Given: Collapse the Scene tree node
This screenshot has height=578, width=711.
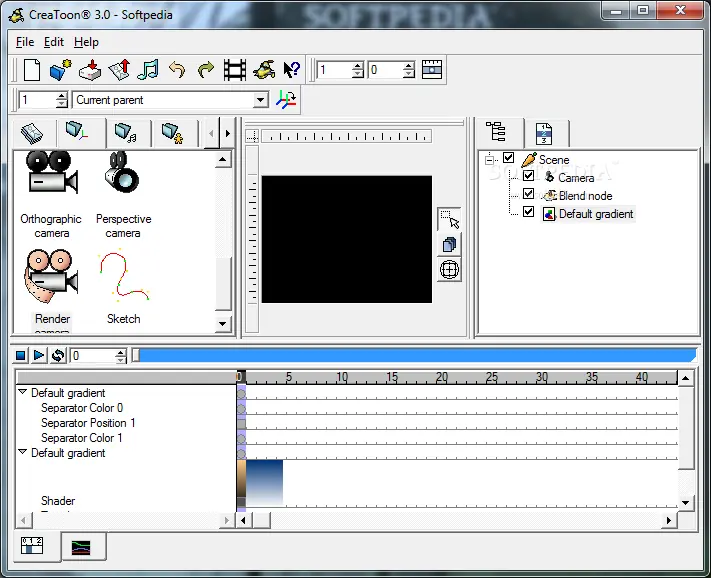Looking at the screenshot, I should tap(489, 160).
